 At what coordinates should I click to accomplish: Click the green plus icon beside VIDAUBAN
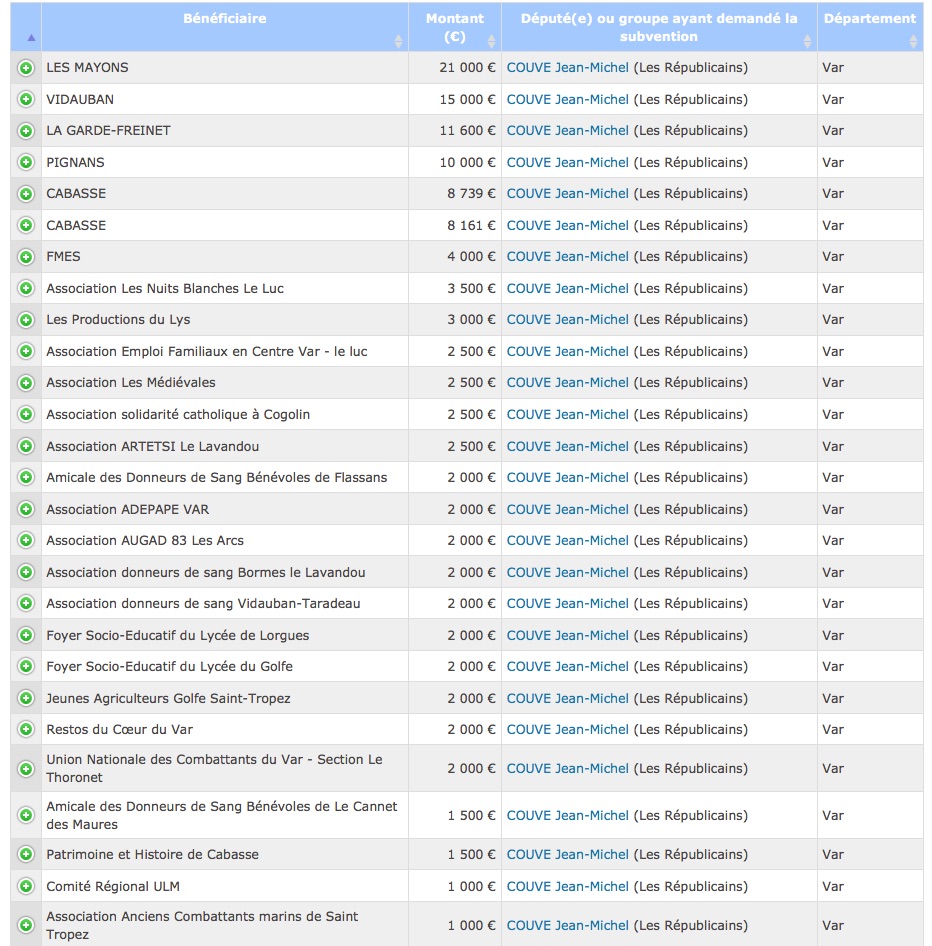click(26, 100)
